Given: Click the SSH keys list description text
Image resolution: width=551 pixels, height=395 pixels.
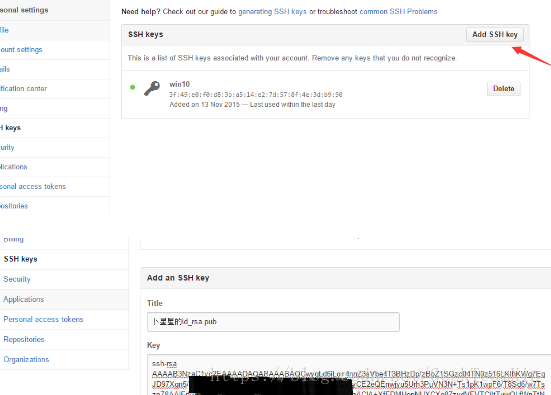Looking at the screenshot, I should (x=292, y=58).
